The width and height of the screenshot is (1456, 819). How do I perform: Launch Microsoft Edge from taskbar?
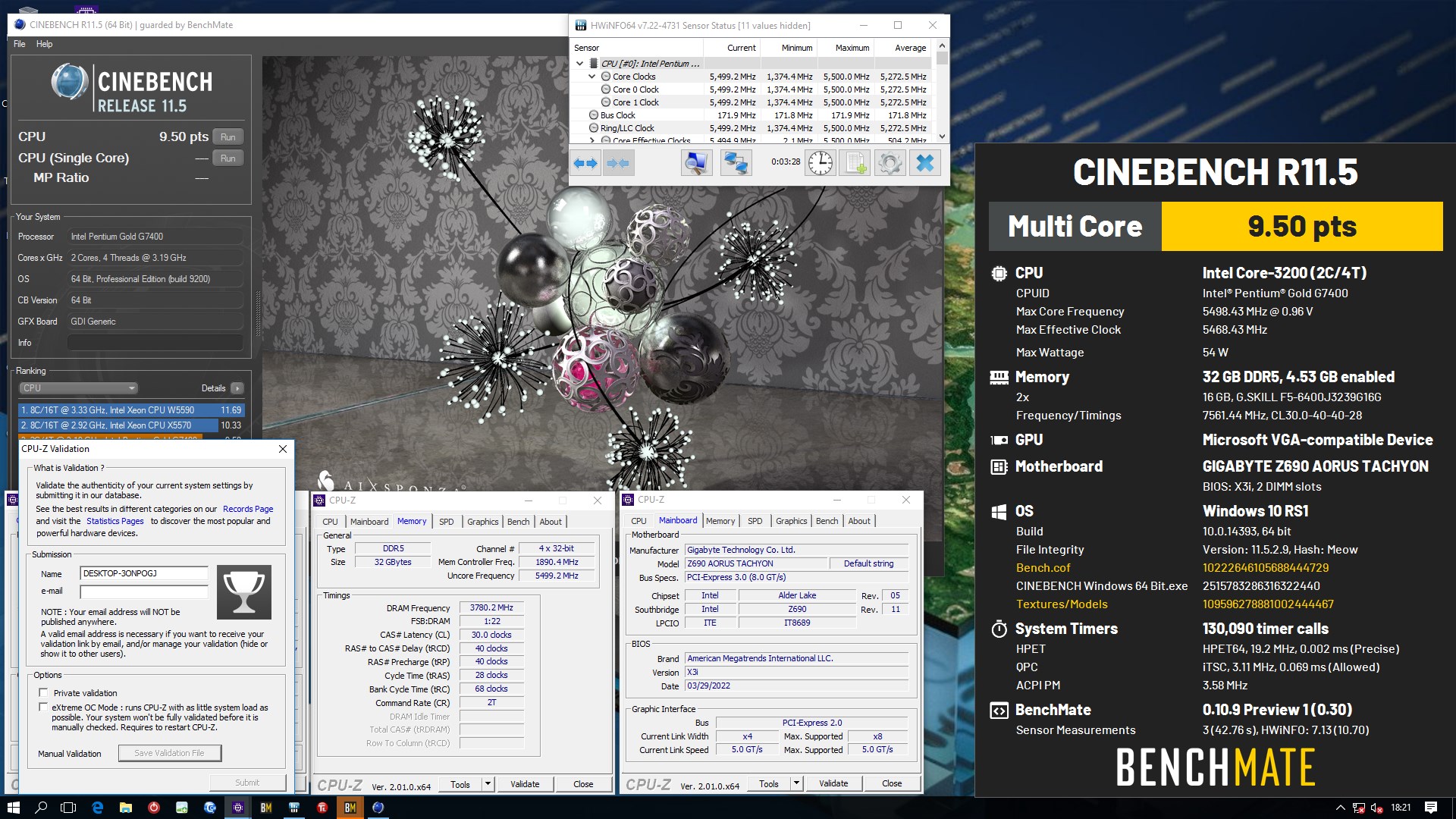[x=97, y=808]
